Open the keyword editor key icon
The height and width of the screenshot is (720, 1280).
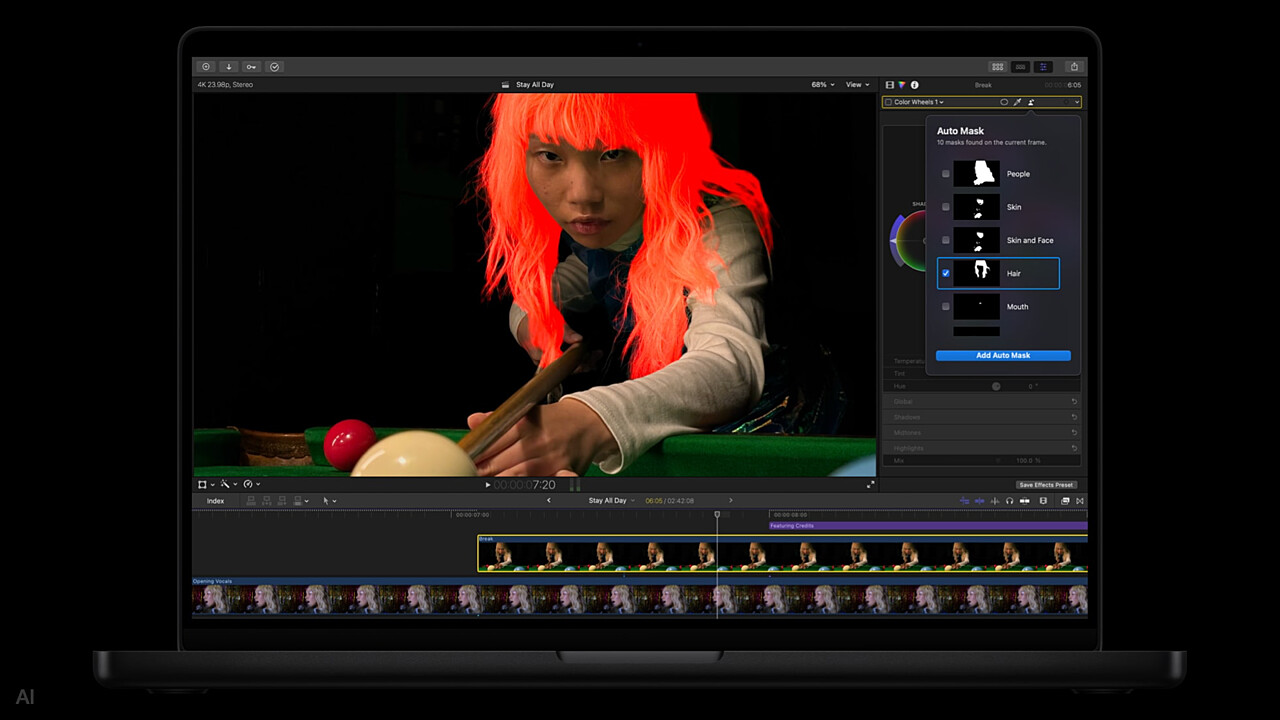point(251,67)
